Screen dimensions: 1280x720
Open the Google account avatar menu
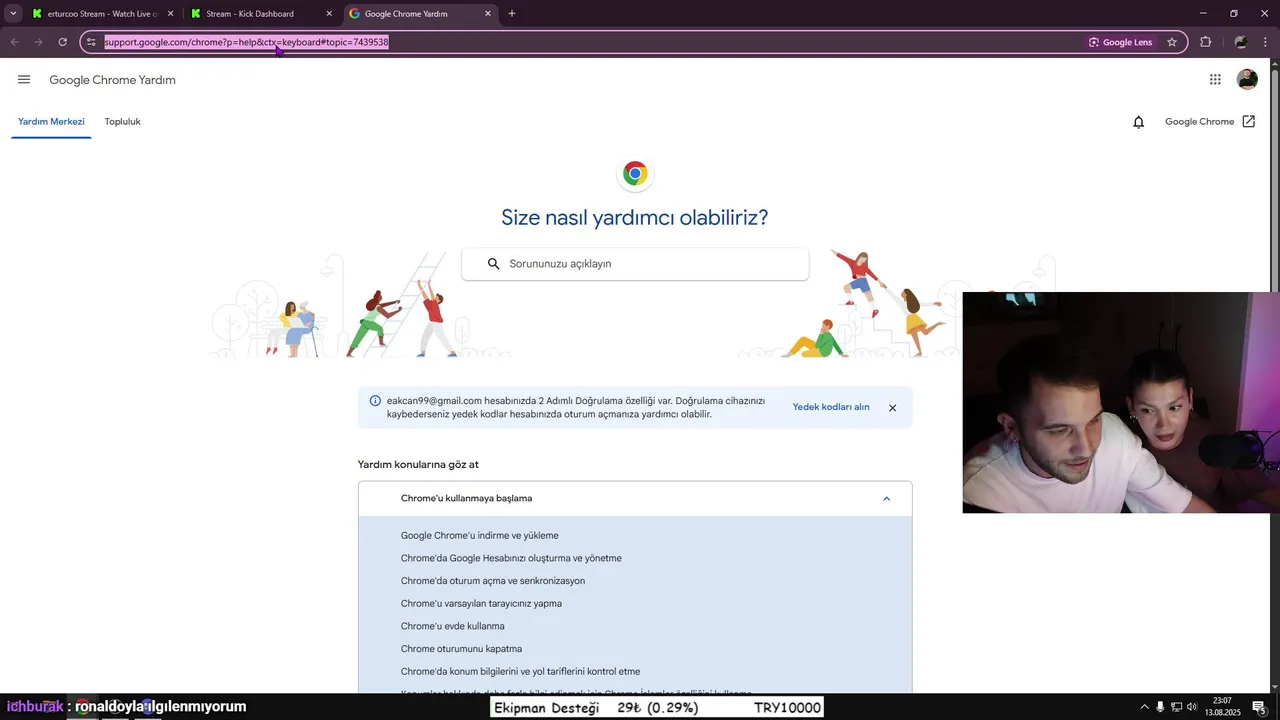pyautogui.click(x=1247, y=80)
